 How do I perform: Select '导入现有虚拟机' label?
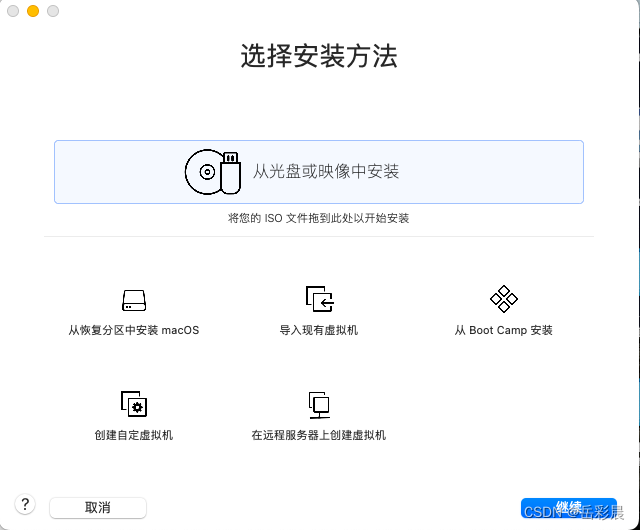(319, 330)
